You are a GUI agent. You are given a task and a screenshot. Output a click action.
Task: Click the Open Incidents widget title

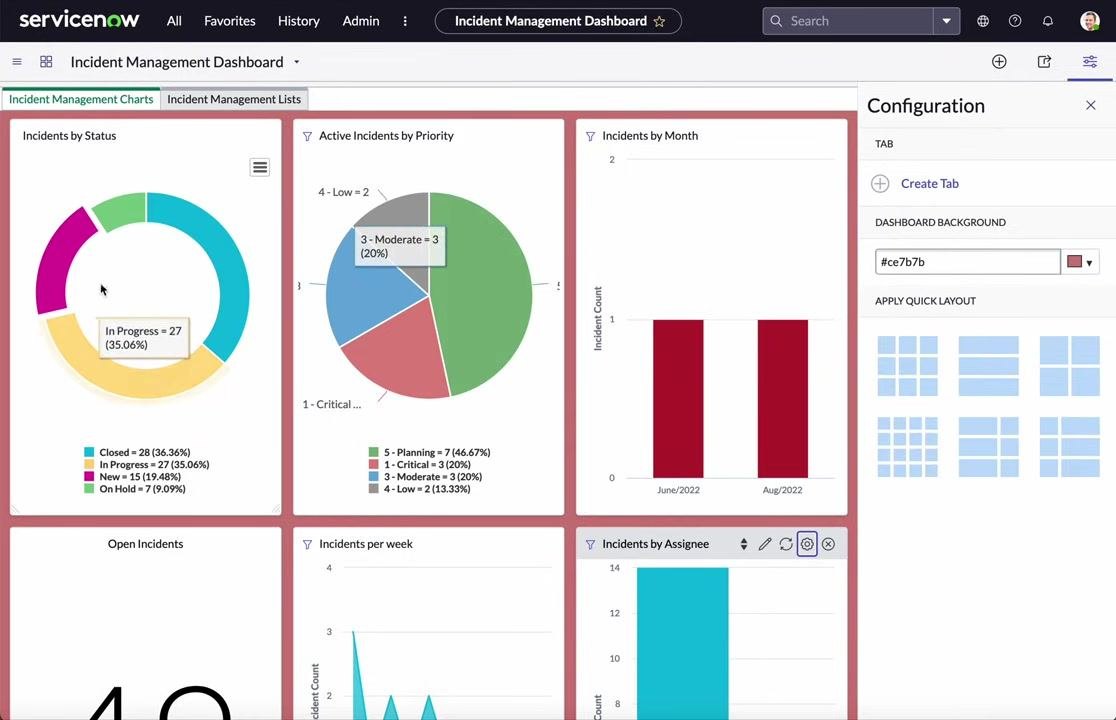tap(145, 544)
